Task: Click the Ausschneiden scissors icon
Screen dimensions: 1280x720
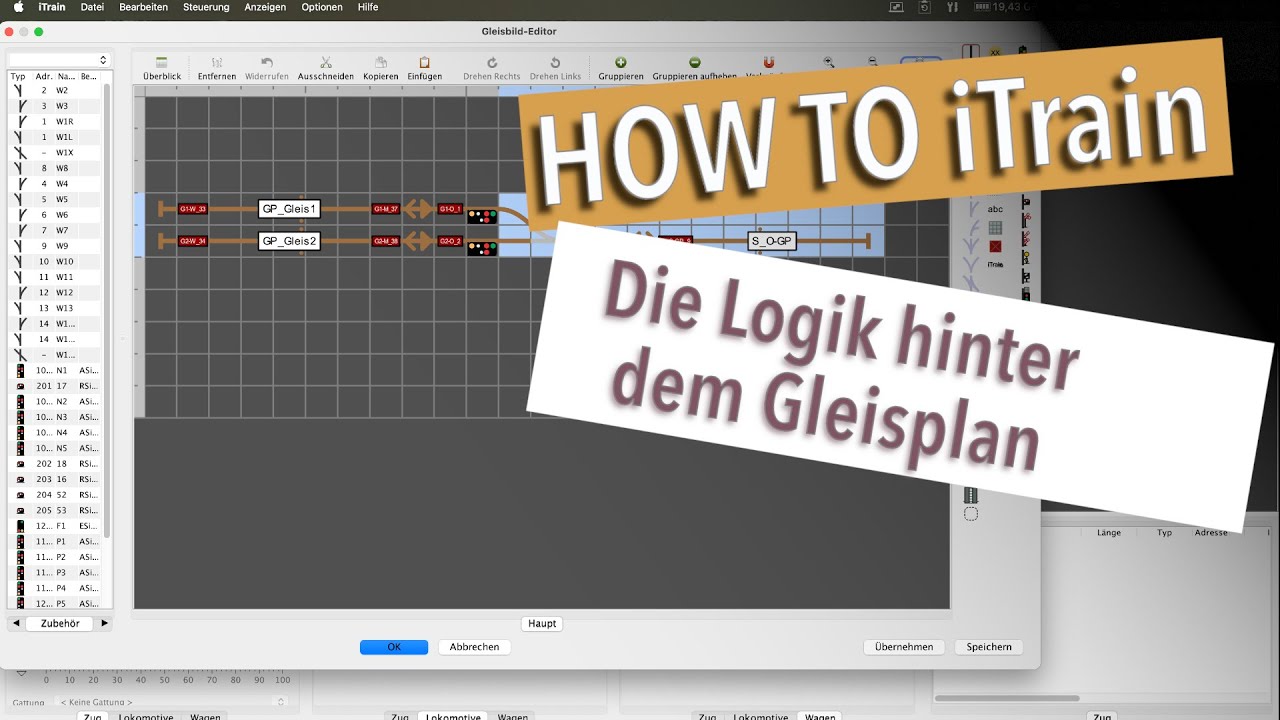Action: tap(326, 62)
